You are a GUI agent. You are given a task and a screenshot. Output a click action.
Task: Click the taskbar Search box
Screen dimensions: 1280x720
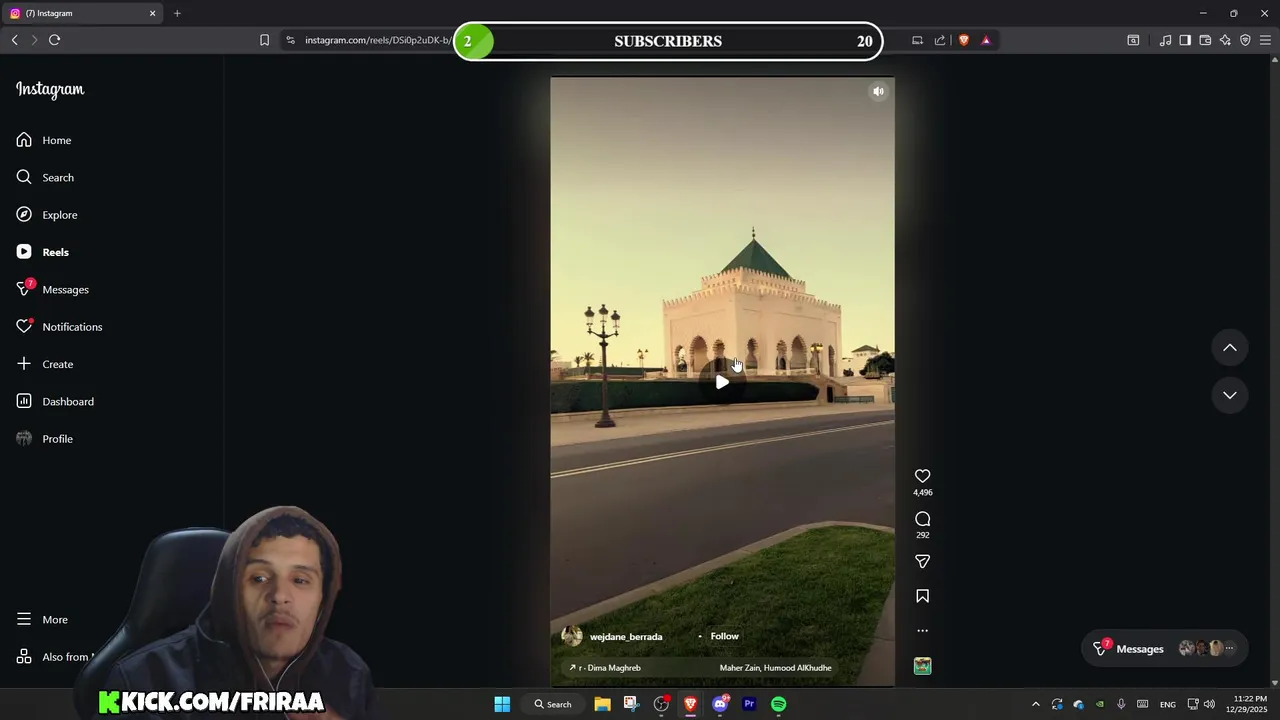point(553,704)
